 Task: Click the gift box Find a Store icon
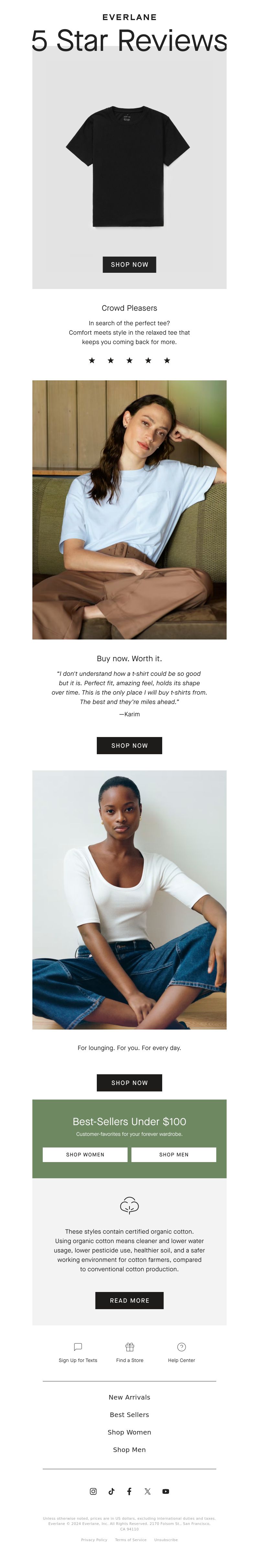click(129, 1346)
